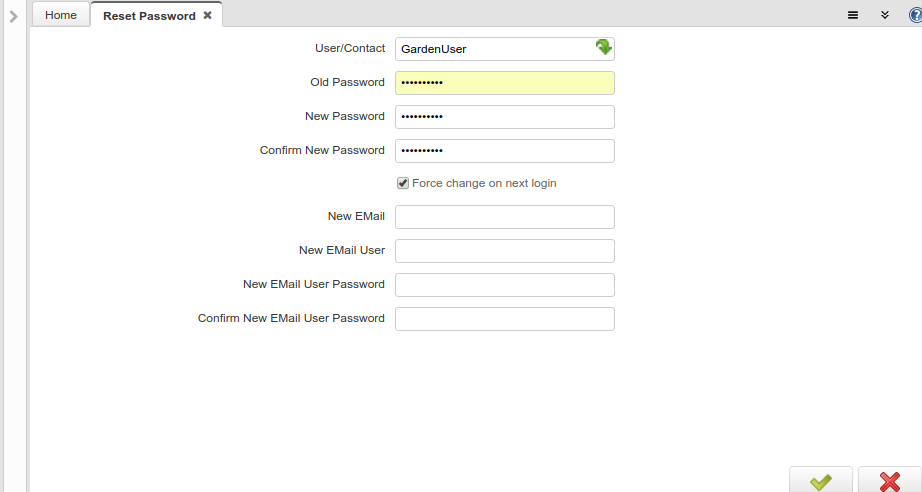The height and width of the screenshot is (492, 922).
Task: Select the Reset Password tab
Action: pos(149,16)
